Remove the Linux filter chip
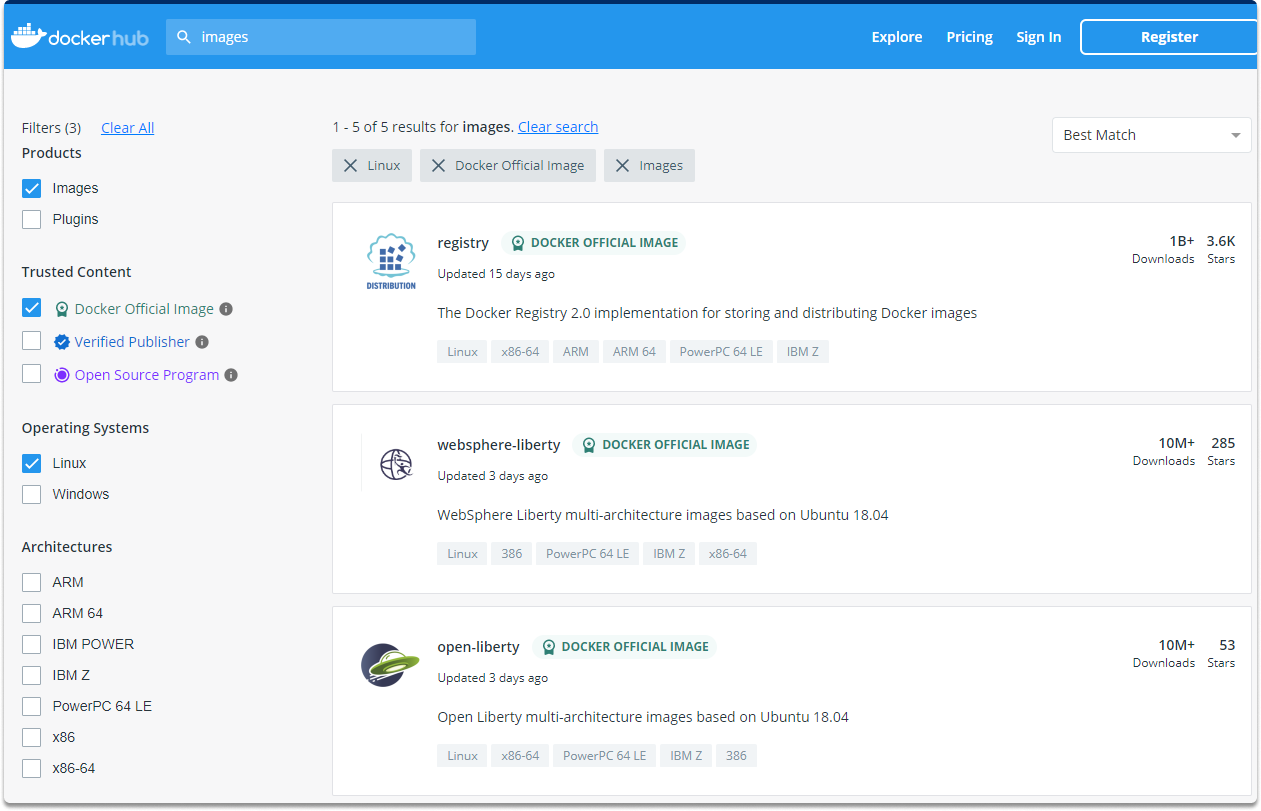Screen dimensions: 1261x811 pos(350,166)
